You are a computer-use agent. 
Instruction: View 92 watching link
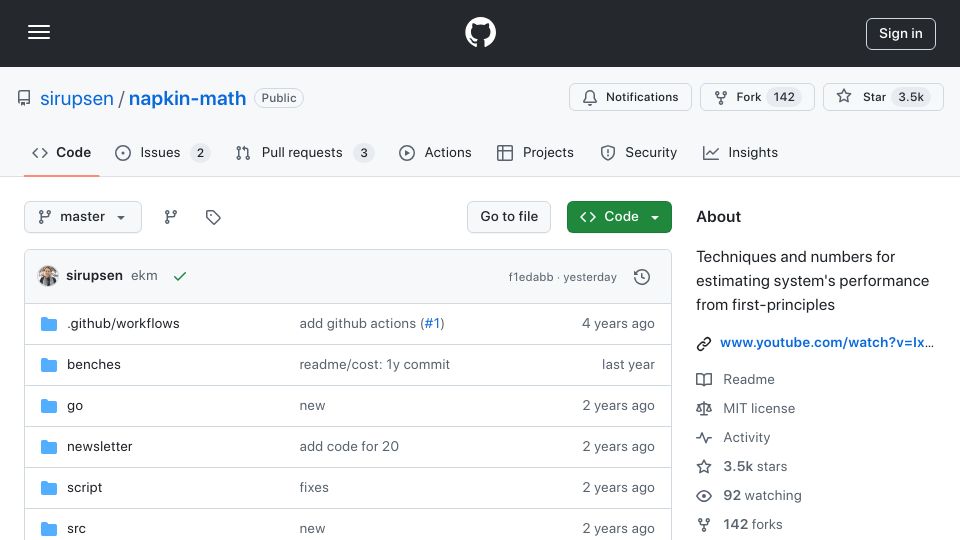coord(762,495)
